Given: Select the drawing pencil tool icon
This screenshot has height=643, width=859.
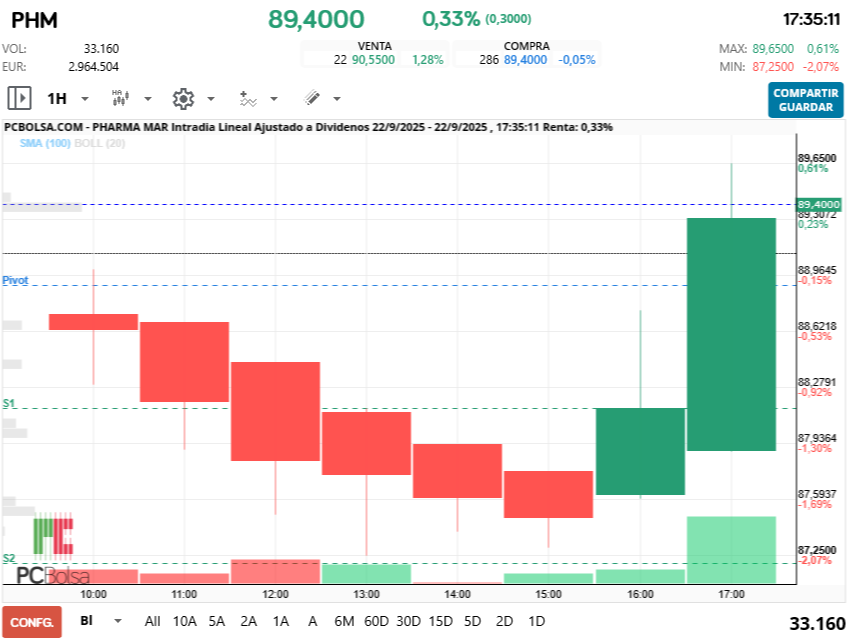Looking at the screenshot, I should tap(312, 98).
